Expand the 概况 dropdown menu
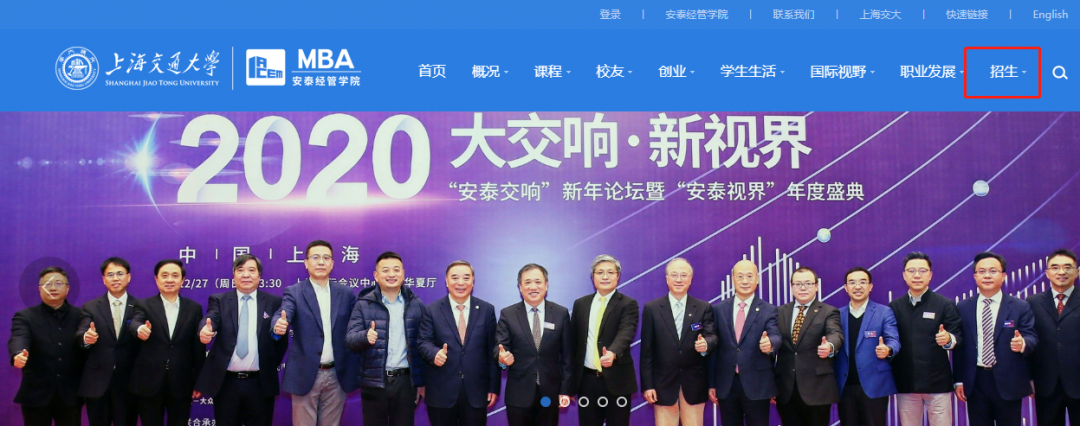Viewport: 1080px width, 426px height. [490, 72]
